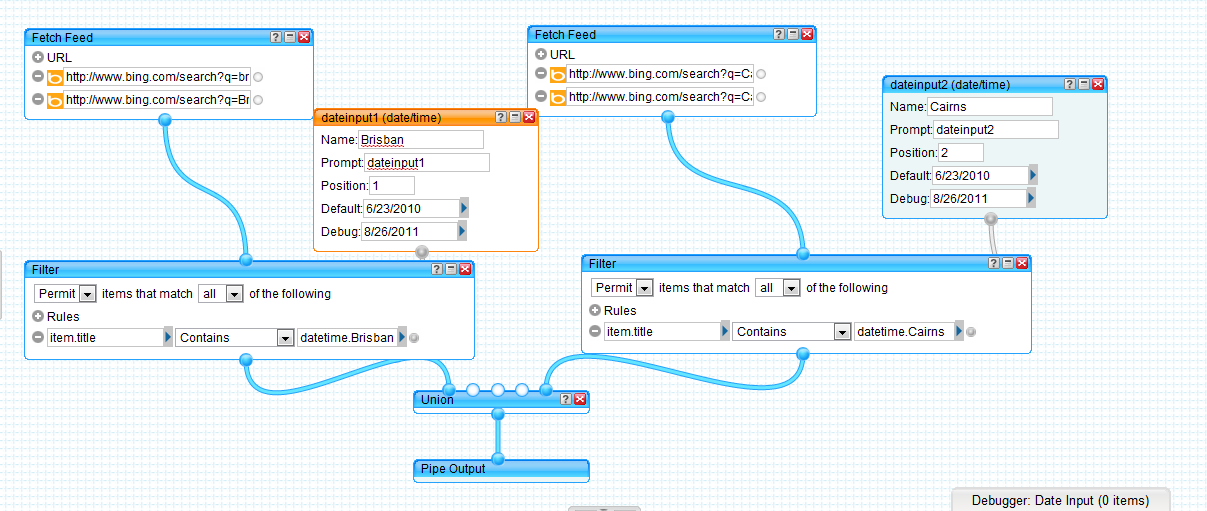Click dateinput2 gray output terminal
This screenshot has width=1207, height=511.
point(991,218)
